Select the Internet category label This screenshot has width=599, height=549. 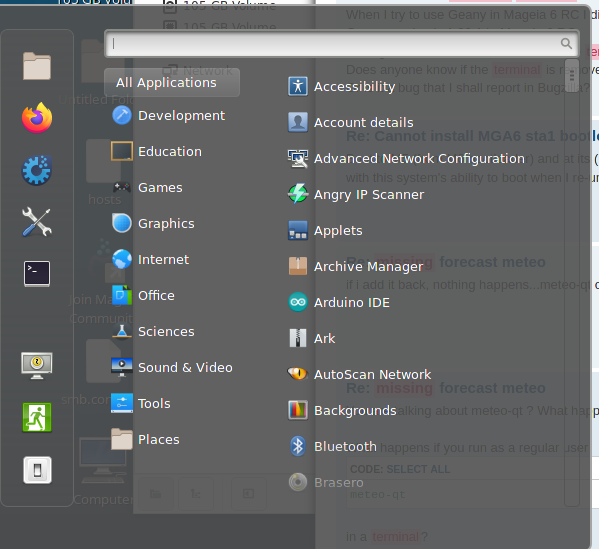163,259
